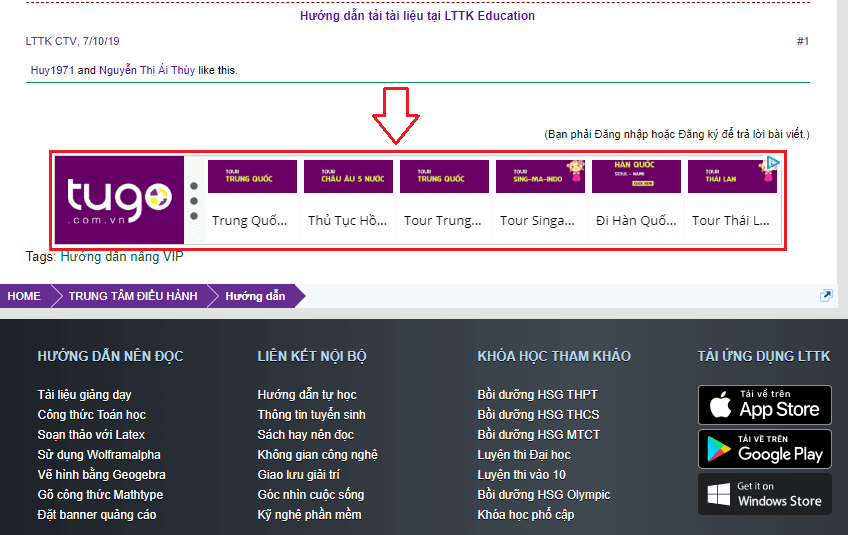Open 'Thông tin tuyển sinh' link
Image resolution: width=848 pixels, height=535 pixels.
click(312, 415)
